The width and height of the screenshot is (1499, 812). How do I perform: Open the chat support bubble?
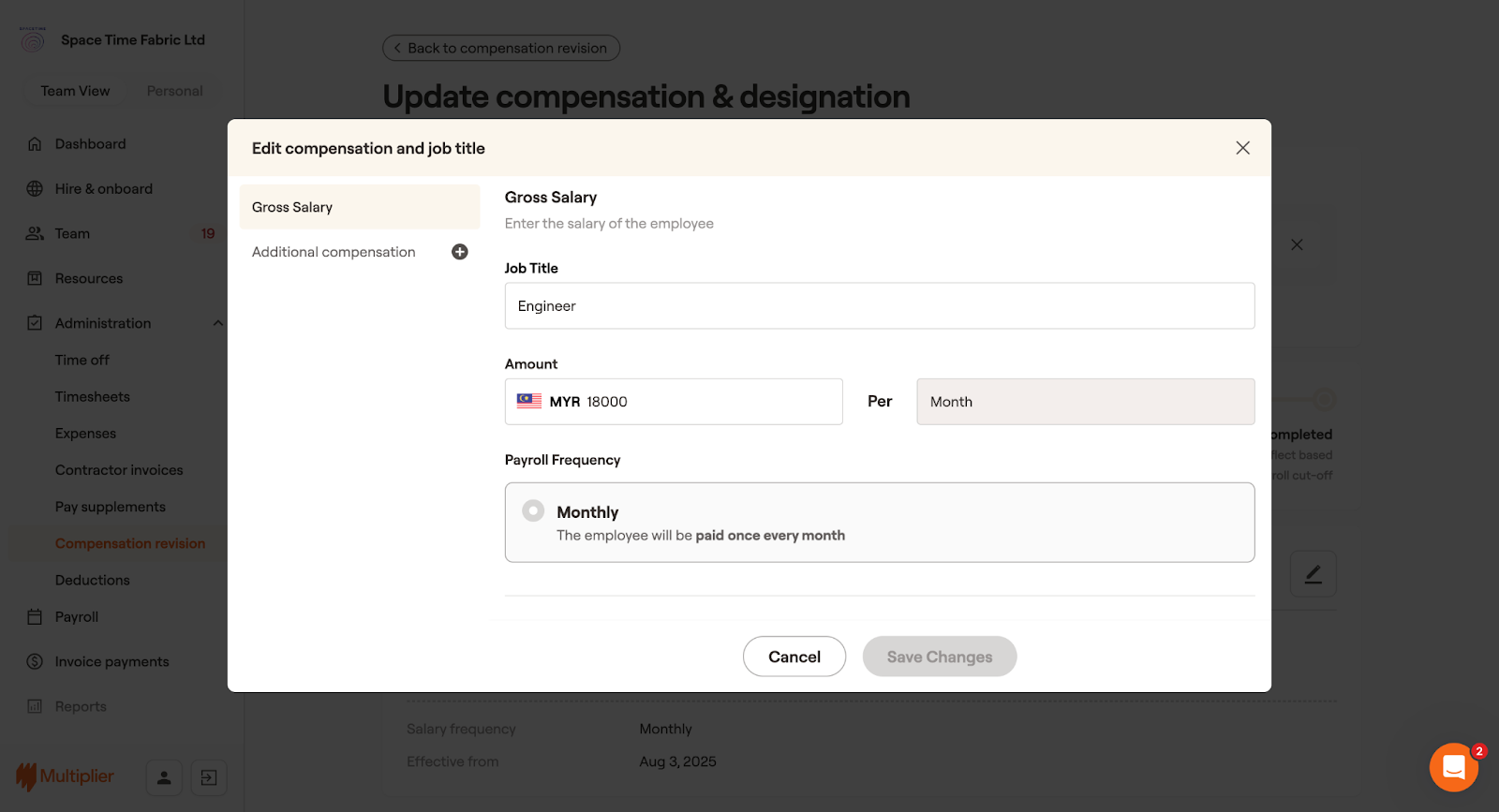[x=1453, y=767]
